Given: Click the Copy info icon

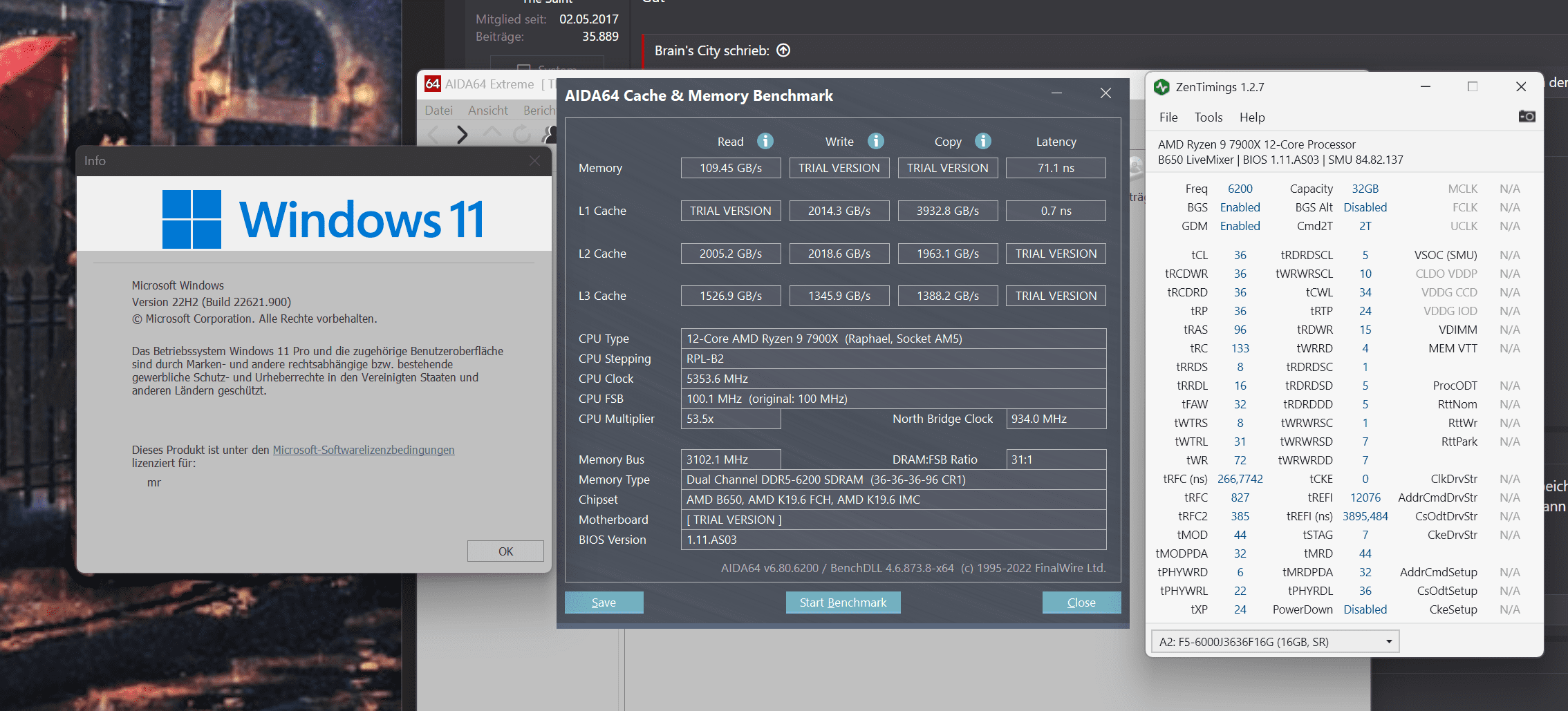Looking at the screenshot, I should tap(982, 141).
